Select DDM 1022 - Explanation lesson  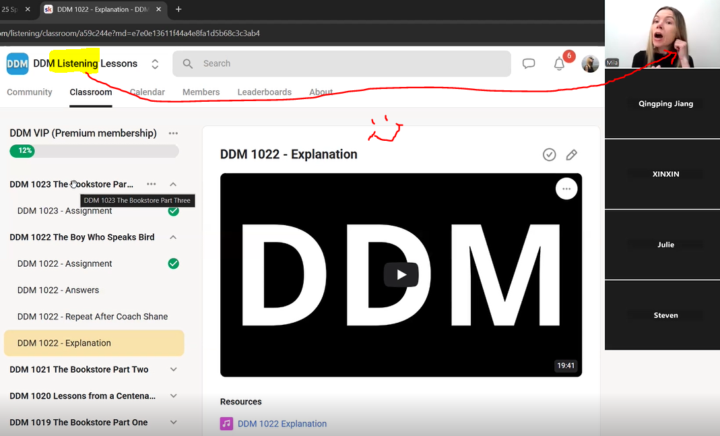(94, 343)
